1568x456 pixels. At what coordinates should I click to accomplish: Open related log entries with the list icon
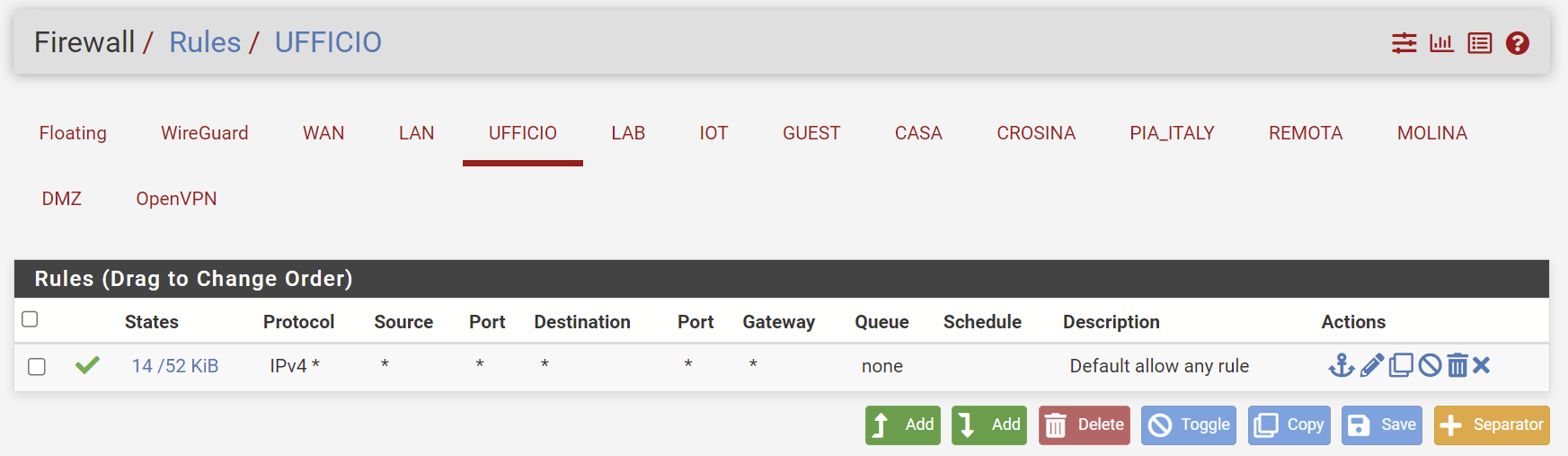pos(1480,43)
